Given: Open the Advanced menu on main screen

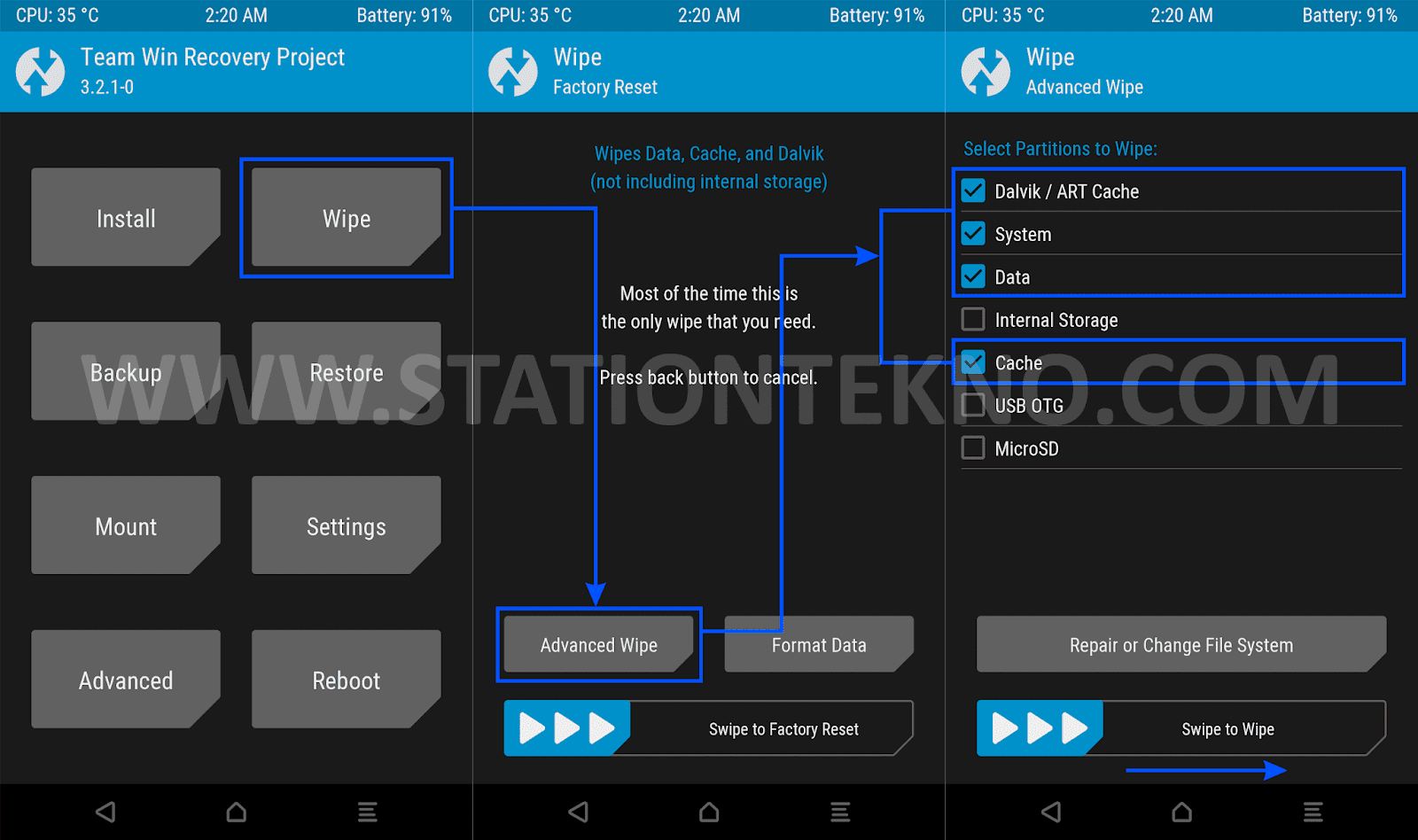Looking at the screenshot, I should 126,680.
